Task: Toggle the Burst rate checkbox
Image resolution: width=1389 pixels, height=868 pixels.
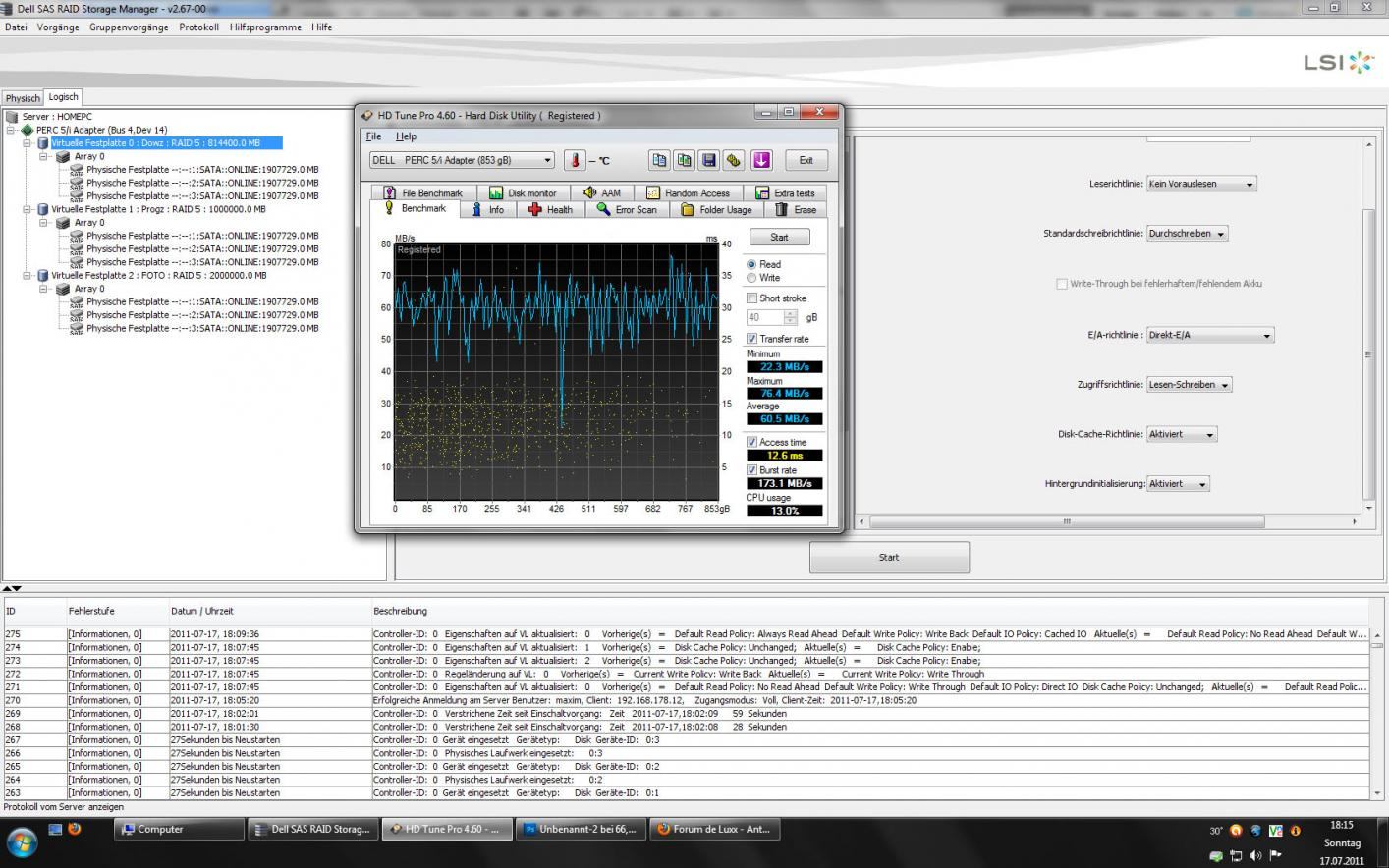Action: pyautogui.click(x=751, y=470)
